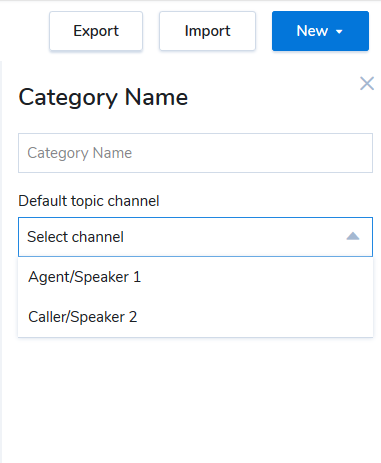The height and width of the screenshot is (463, 381).
Task: Choose Agent/Speaker 1 from the list
Action: coord(195,277)
